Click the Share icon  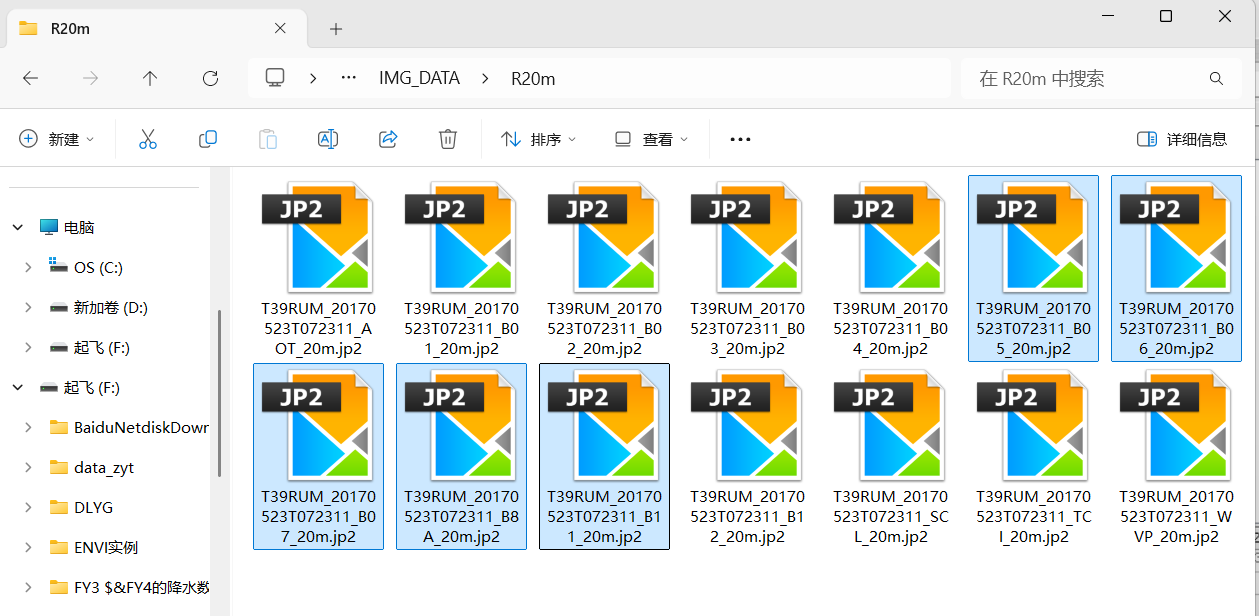388,140
